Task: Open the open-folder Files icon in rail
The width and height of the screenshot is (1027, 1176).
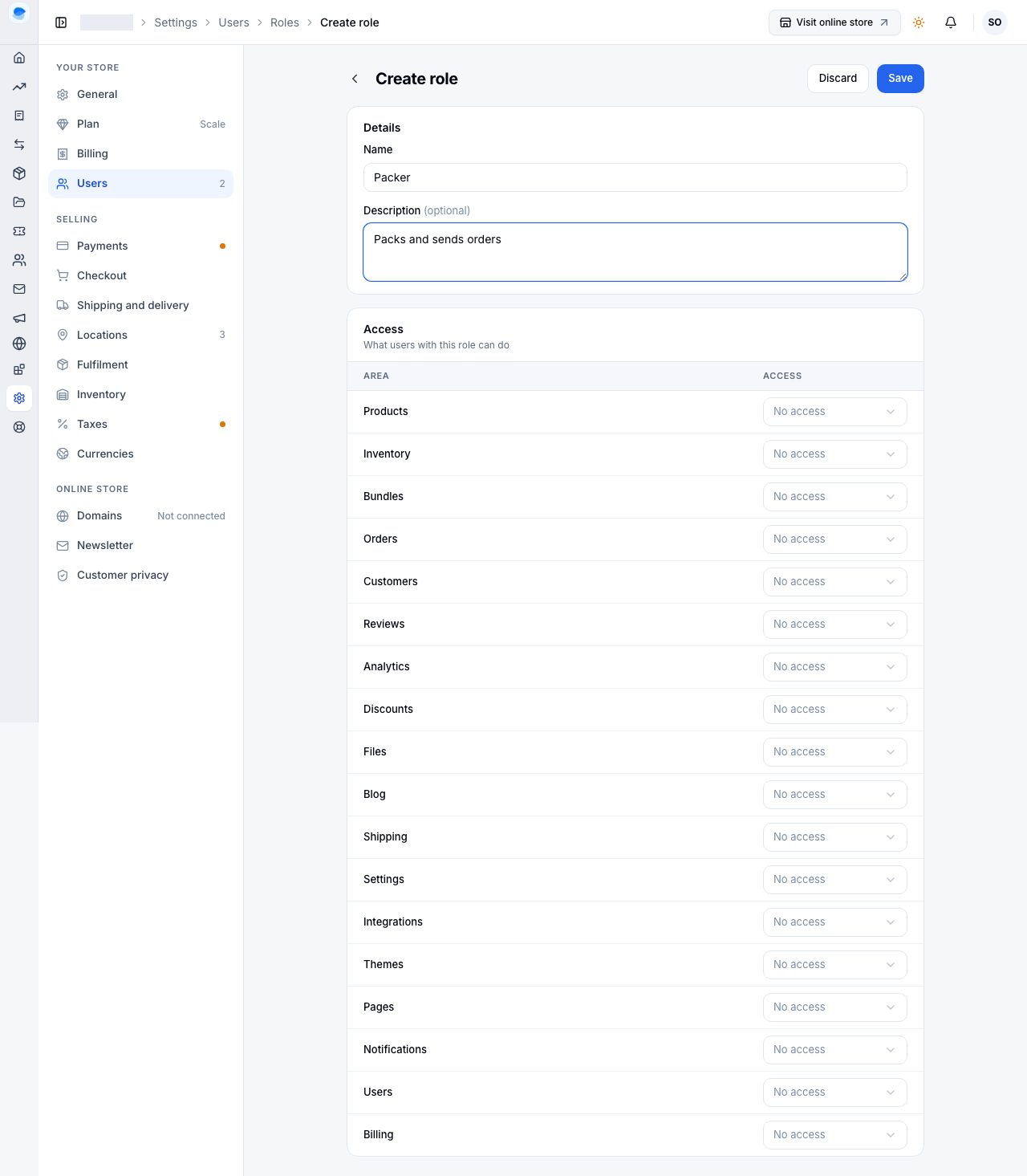Action: click(x=19, y=202)
